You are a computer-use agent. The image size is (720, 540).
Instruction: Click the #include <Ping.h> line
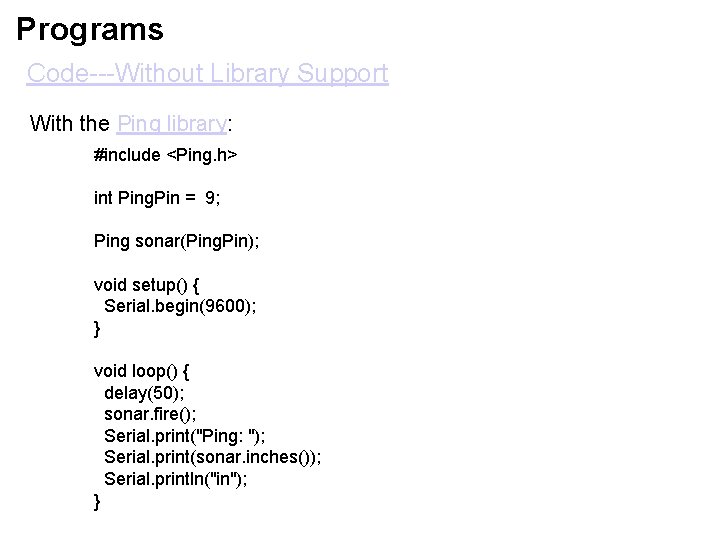click(x=165, y=155)
